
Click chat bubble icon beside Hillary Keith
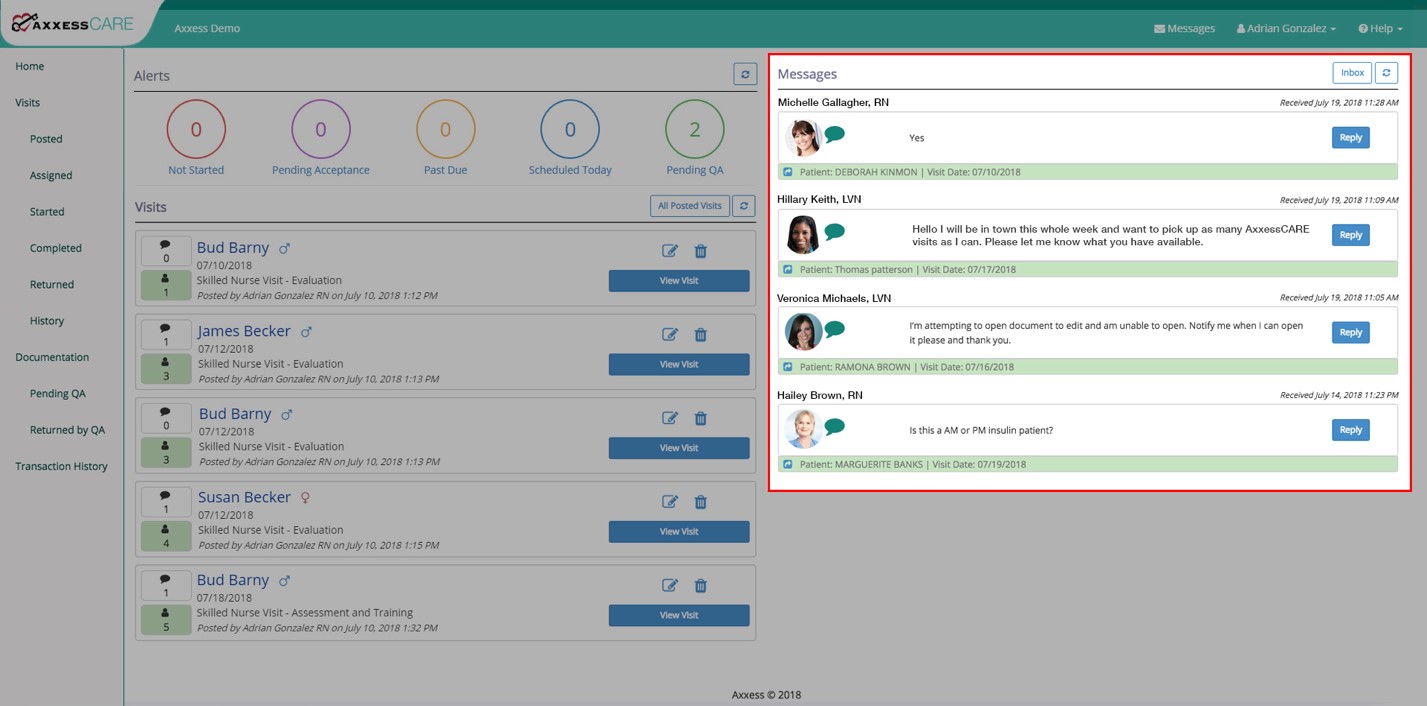click(835, 232)
